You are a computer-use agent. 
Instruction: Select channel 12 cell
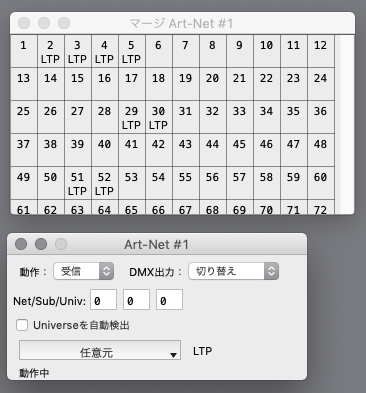point(321,51)
